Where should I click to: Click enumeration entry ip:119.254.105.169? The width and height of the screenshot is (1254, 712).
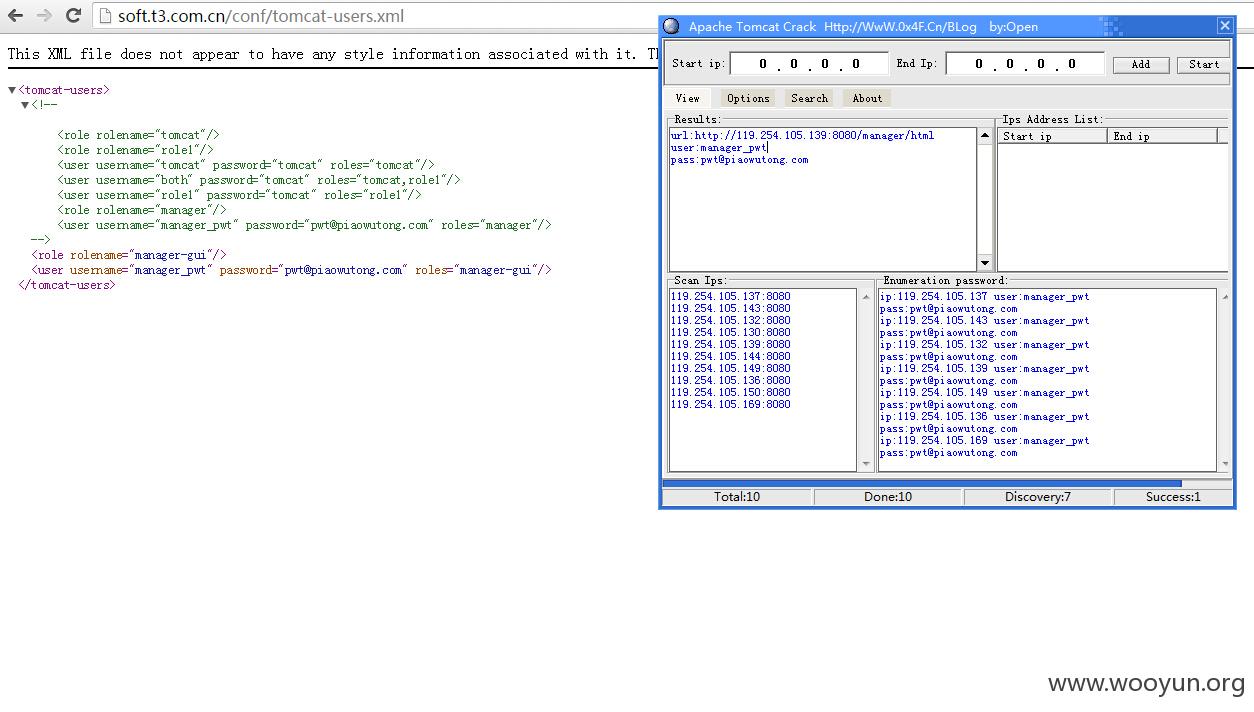coord(984,441)
